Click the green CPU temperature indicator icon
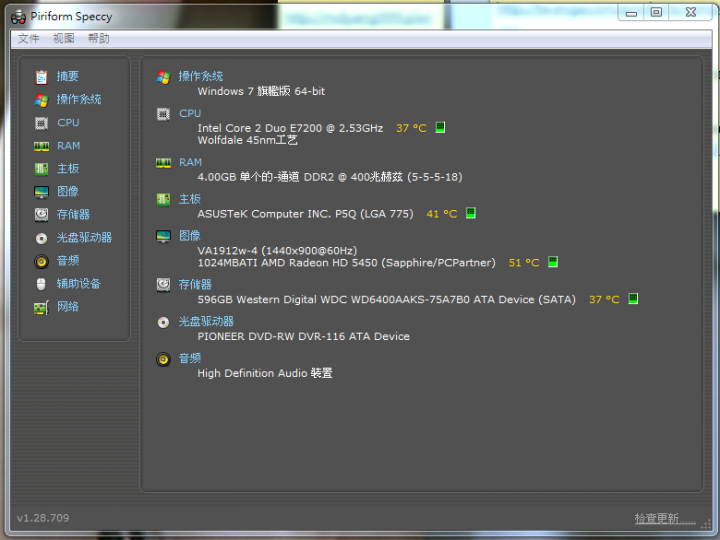The height and width of the screenshot is (540, 720). [440, 127]
